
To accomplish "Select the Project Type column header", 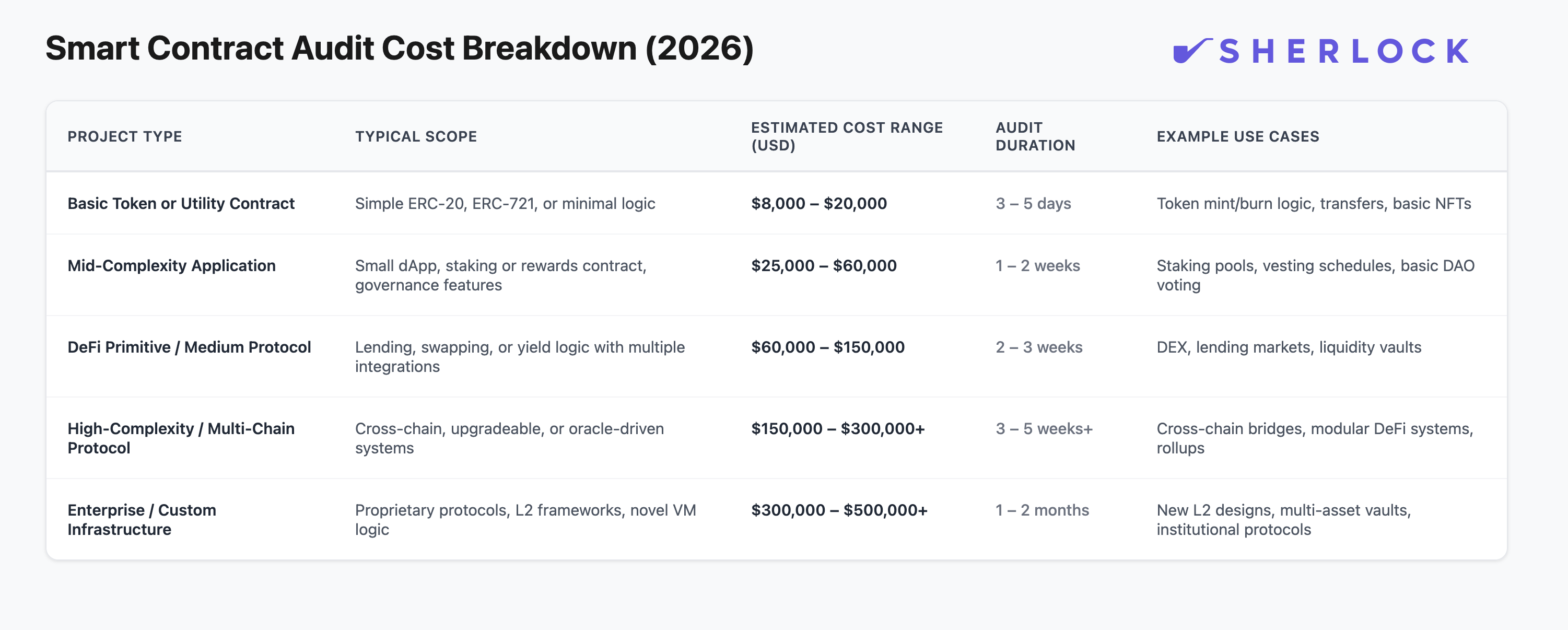I will point(125,136).
